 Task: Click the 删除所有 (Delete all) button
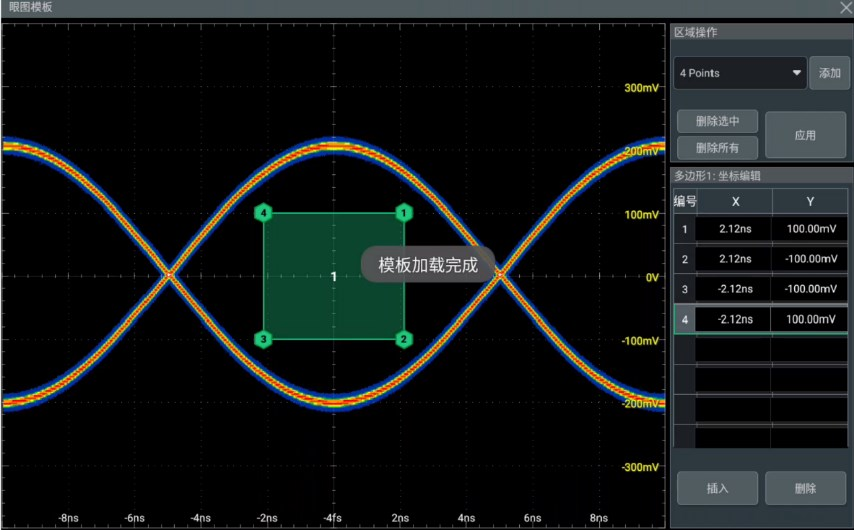click(x=717, y=148)
